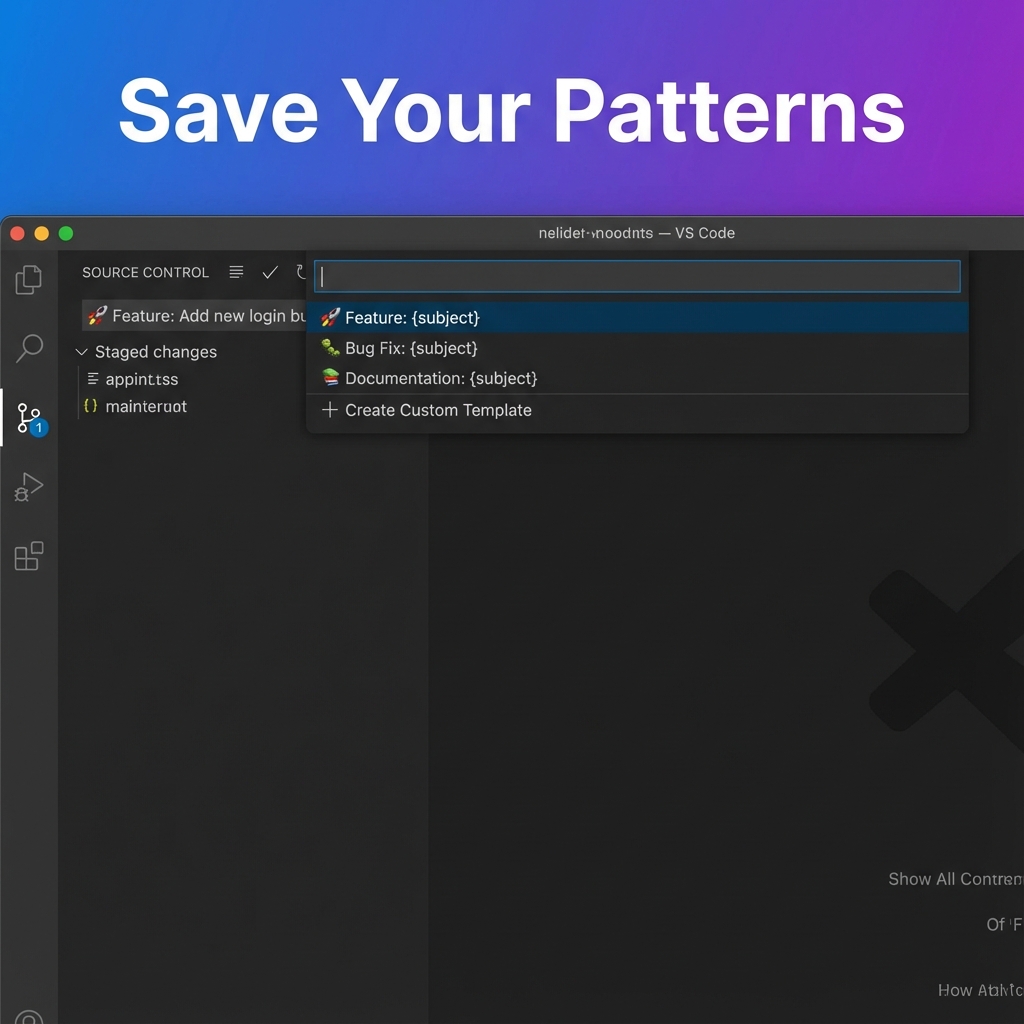The width and height of the screenshot is (1024, 1024).
Task: Open the Extensions view icon
Action: (28, 556)
